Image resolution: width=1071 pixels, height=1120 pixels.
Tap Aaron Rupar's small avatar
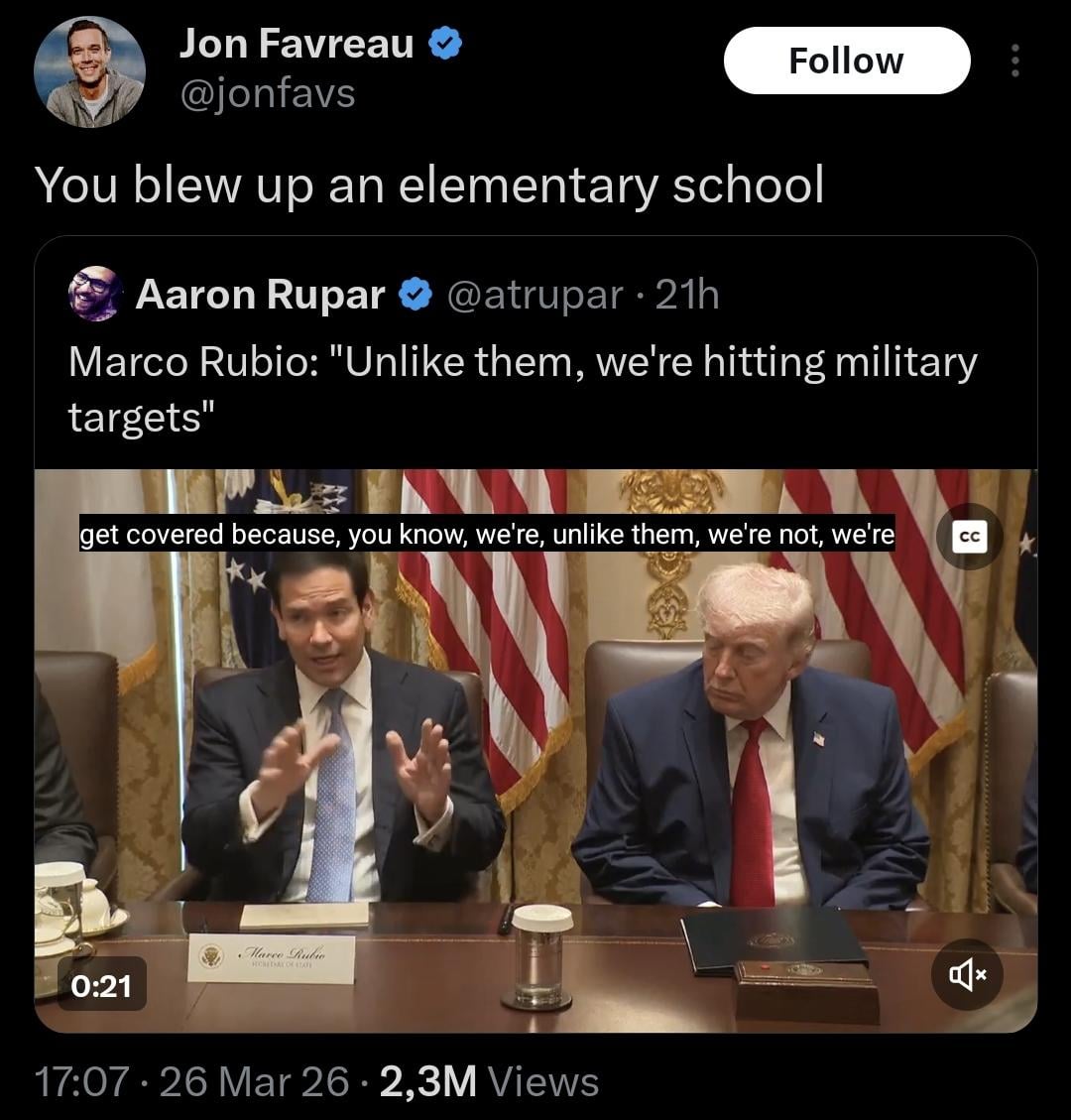[x=95, y=294]
